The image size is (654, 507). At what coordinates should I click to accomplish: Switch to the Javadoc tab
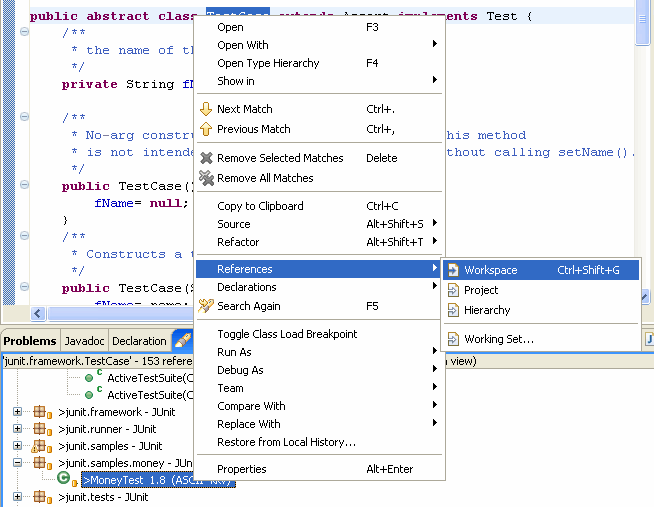[84, 341]
